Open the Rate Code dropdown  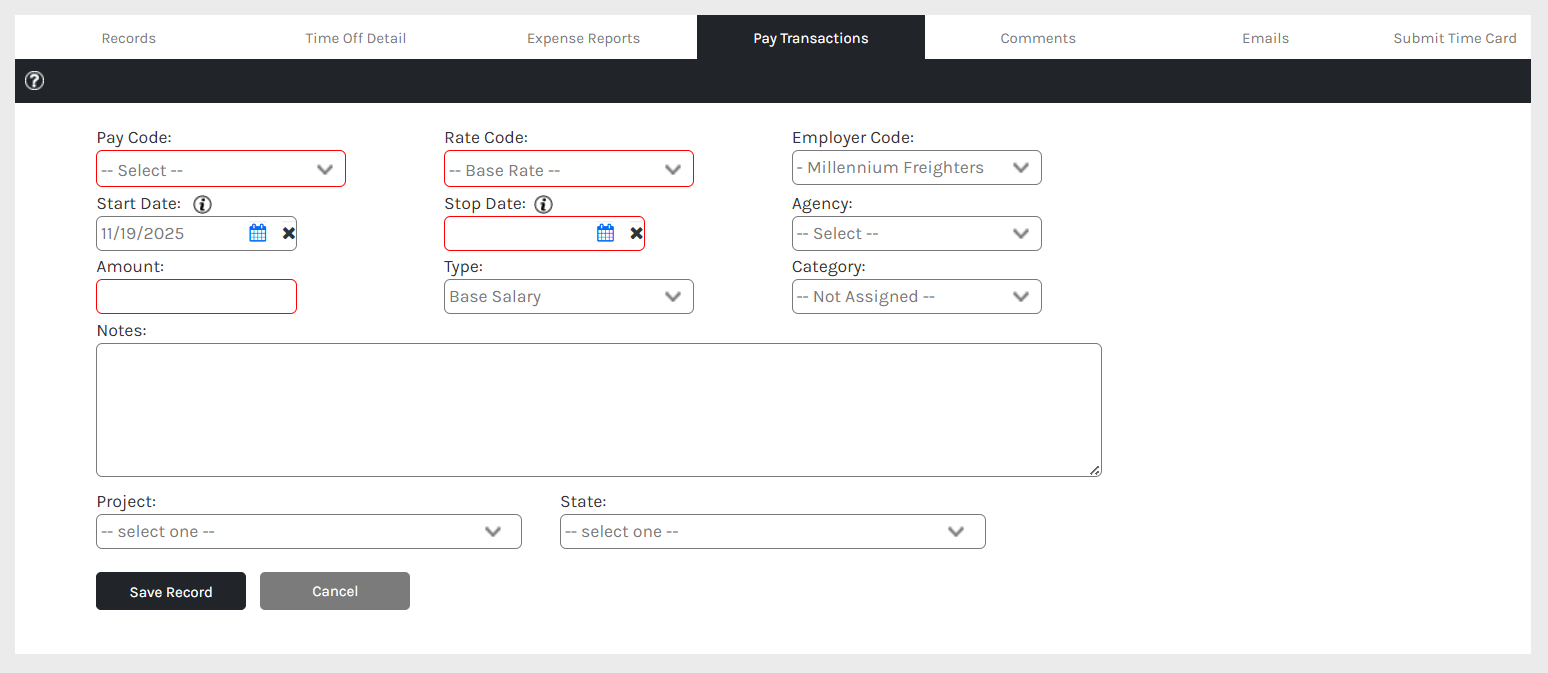tap(569, 169)
